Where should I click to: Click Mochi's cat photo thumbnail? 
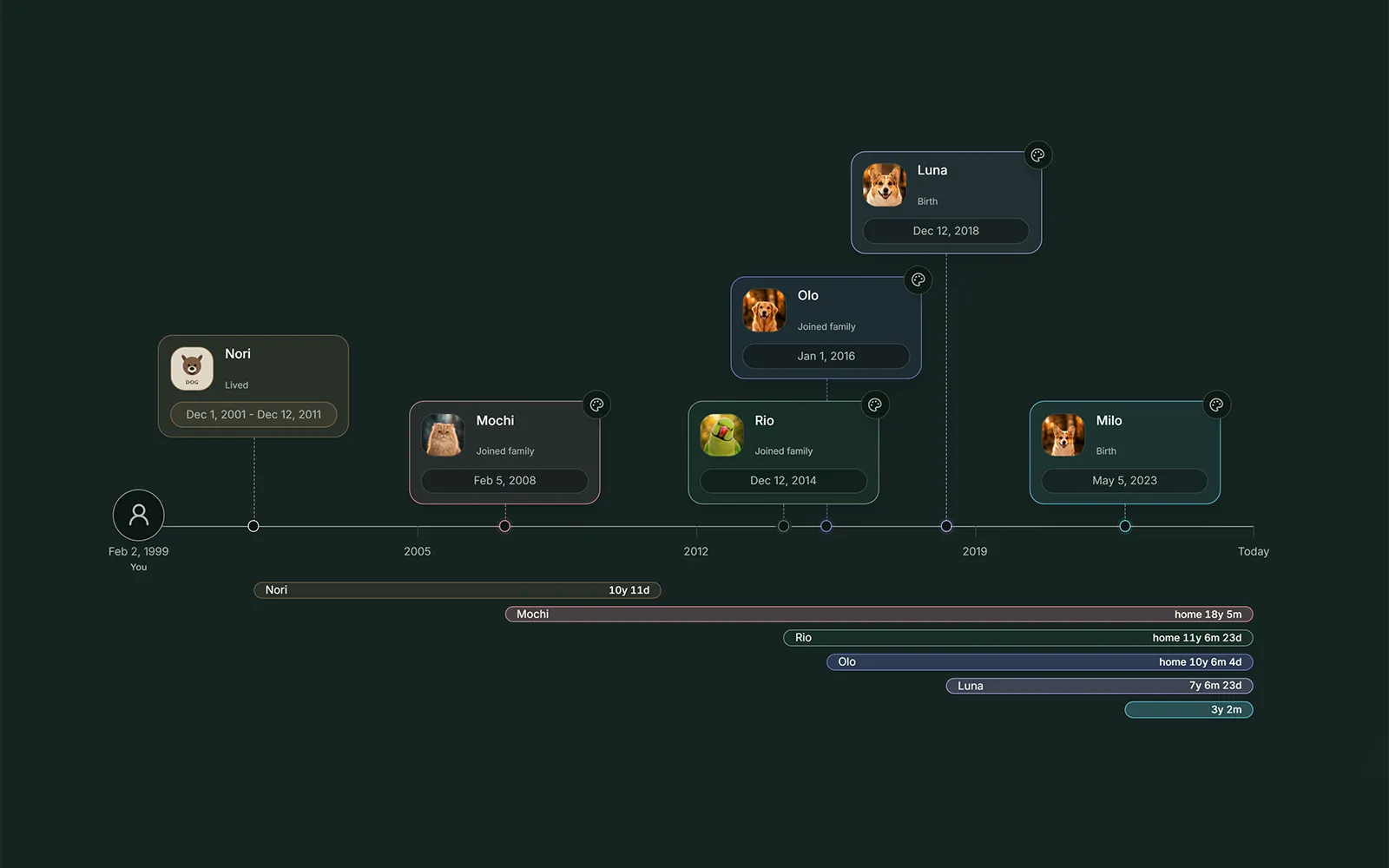click(443, 435)
